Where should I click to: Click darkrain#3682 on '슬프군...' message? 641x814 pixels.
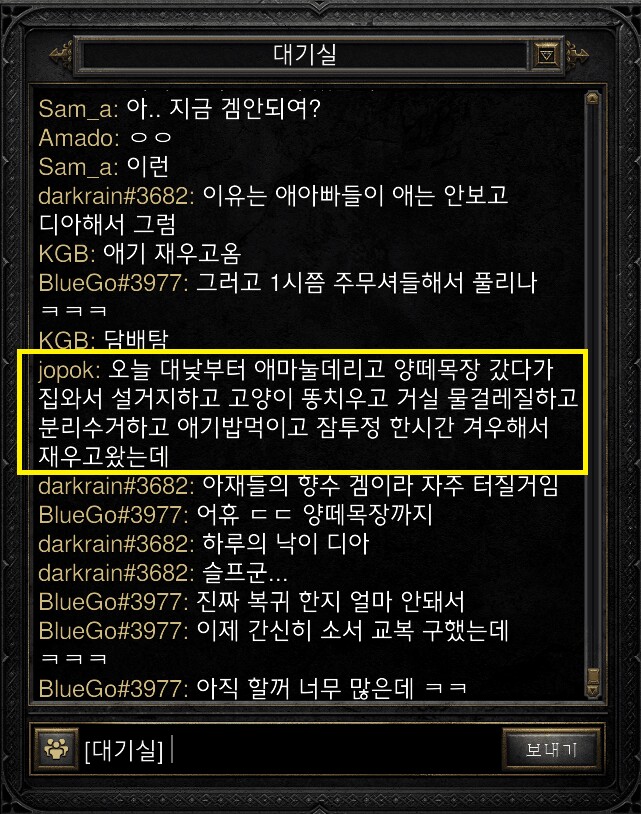point(116,573)
